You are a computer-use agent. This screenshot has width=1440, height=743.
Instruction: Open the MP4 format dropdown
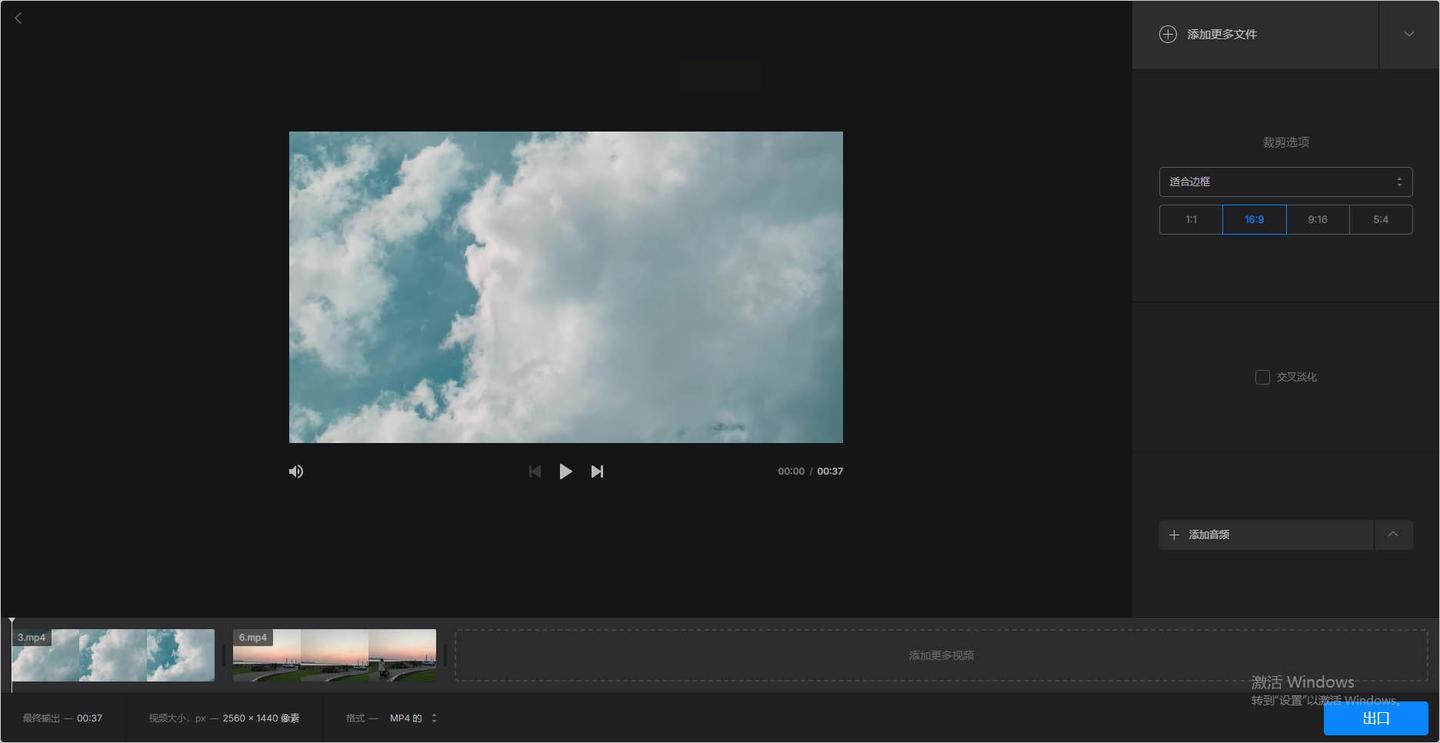point(413,718)
